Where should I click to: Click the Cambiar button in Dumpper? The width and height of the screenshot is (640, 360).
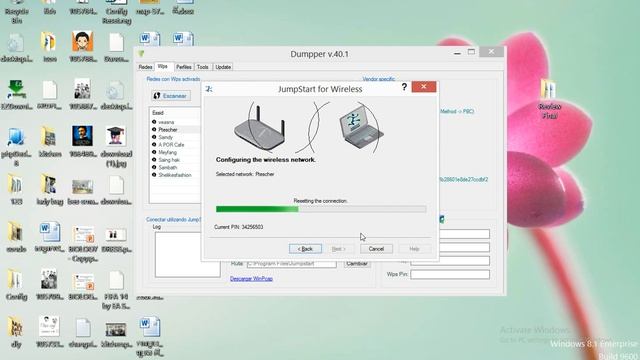coord(357,264)
